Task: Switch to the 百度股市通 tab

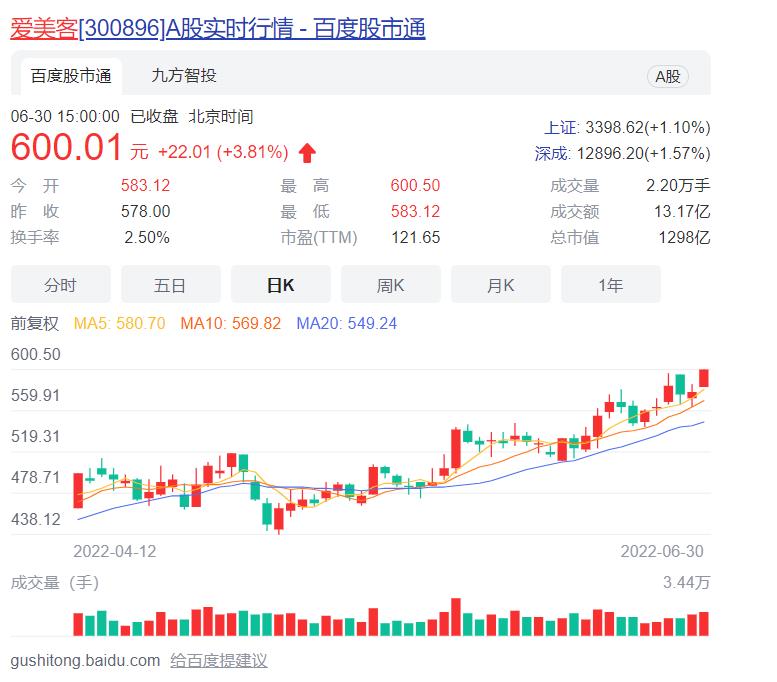Action: tap(71, 76)
